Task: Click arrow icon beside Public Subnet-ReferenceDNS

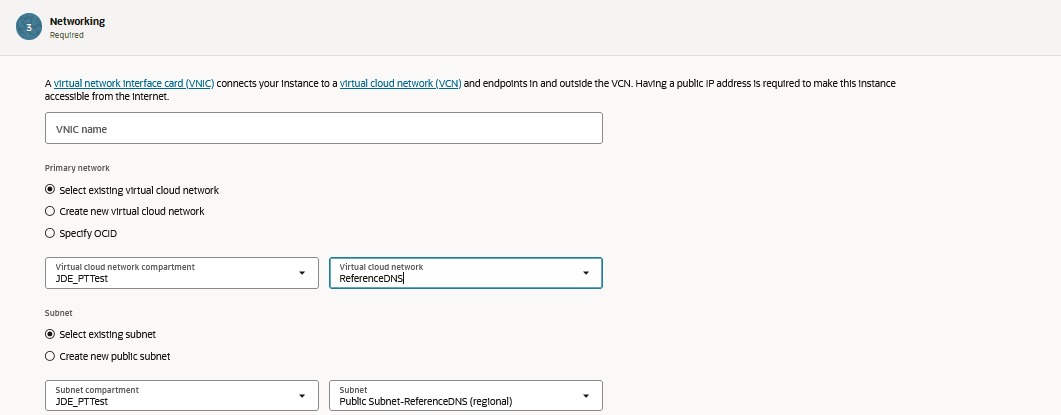Action: point(586,396)
